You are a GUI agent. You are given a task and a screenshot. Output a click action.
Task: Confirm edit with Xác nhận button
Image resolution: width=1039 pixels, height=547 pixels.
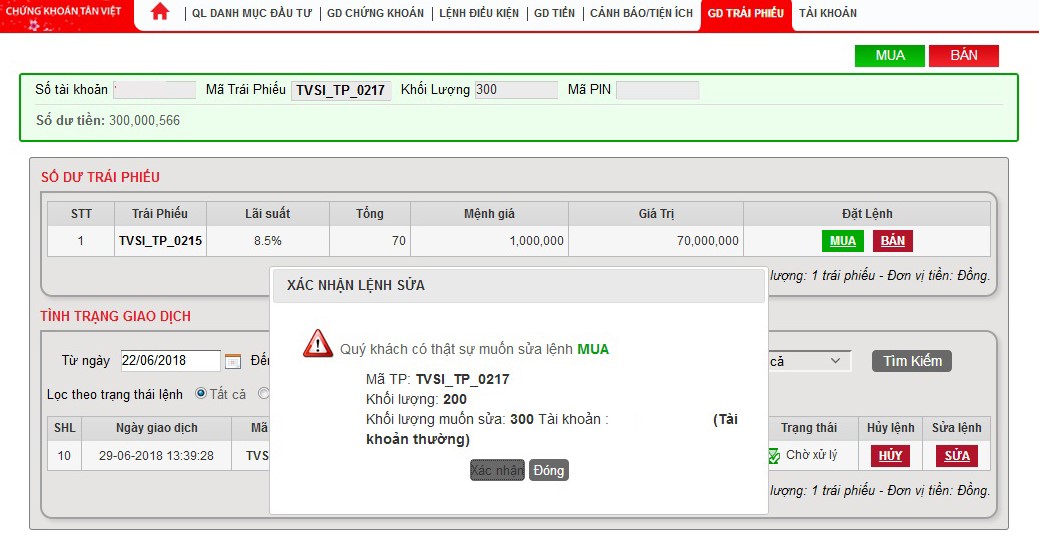497,470
